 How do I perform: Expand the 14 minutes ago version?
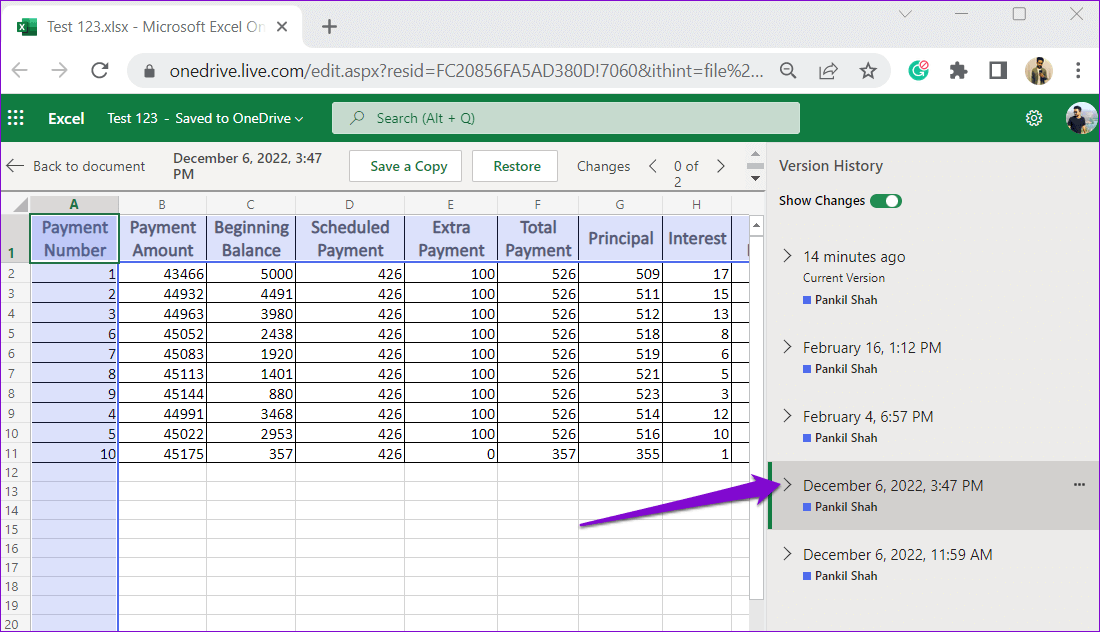click(787, 257)
